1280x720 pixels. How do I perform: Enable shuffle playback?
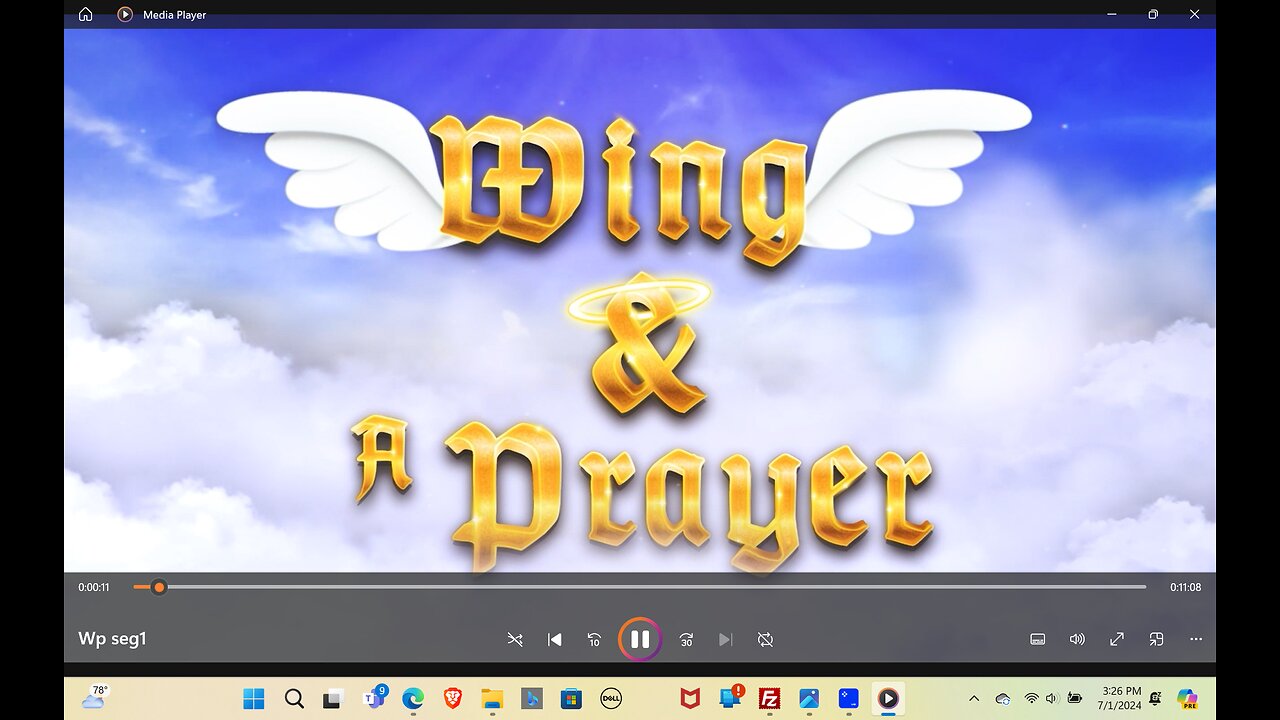[515, 639]
